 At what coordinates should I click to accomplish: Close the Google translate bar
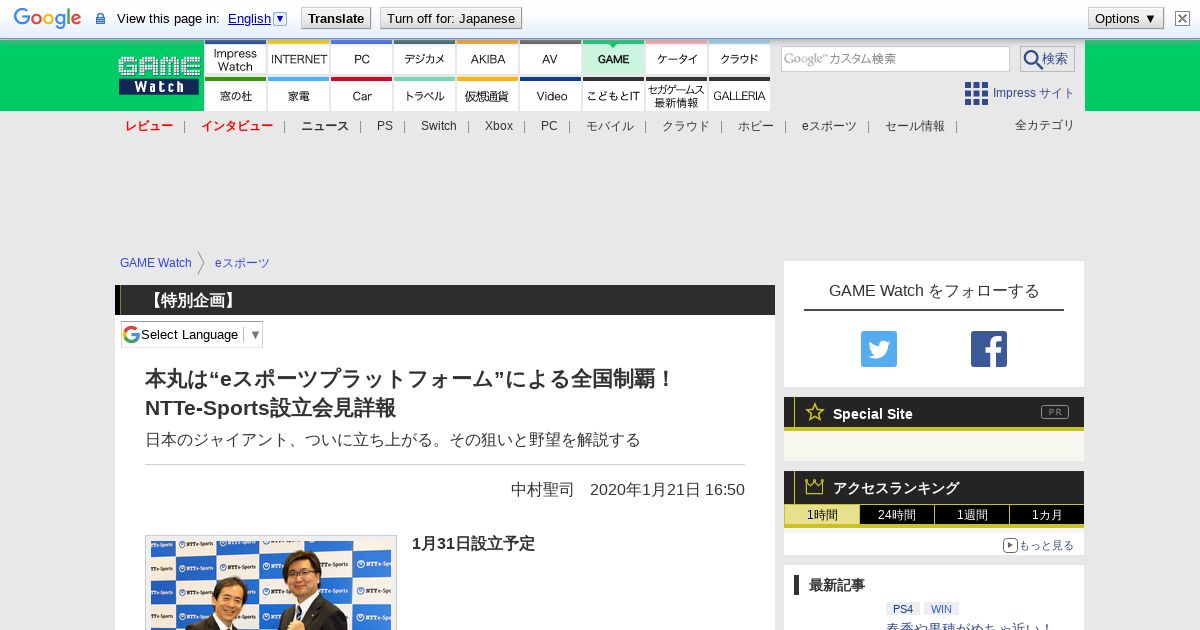coord(1182,18)
